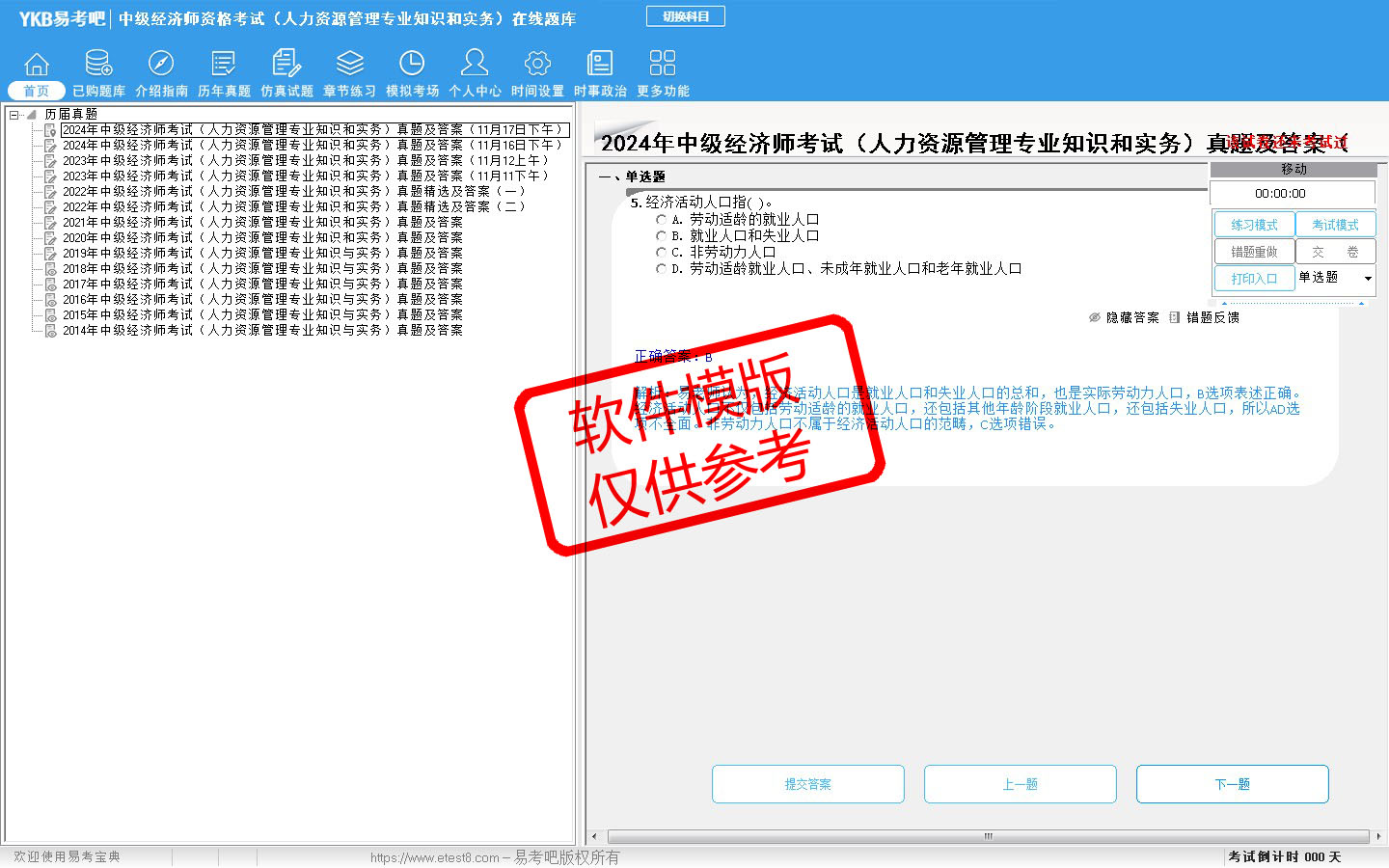1389x868 pixels.
Task: Open 个人中心 user icon
Action: [475, 65]
